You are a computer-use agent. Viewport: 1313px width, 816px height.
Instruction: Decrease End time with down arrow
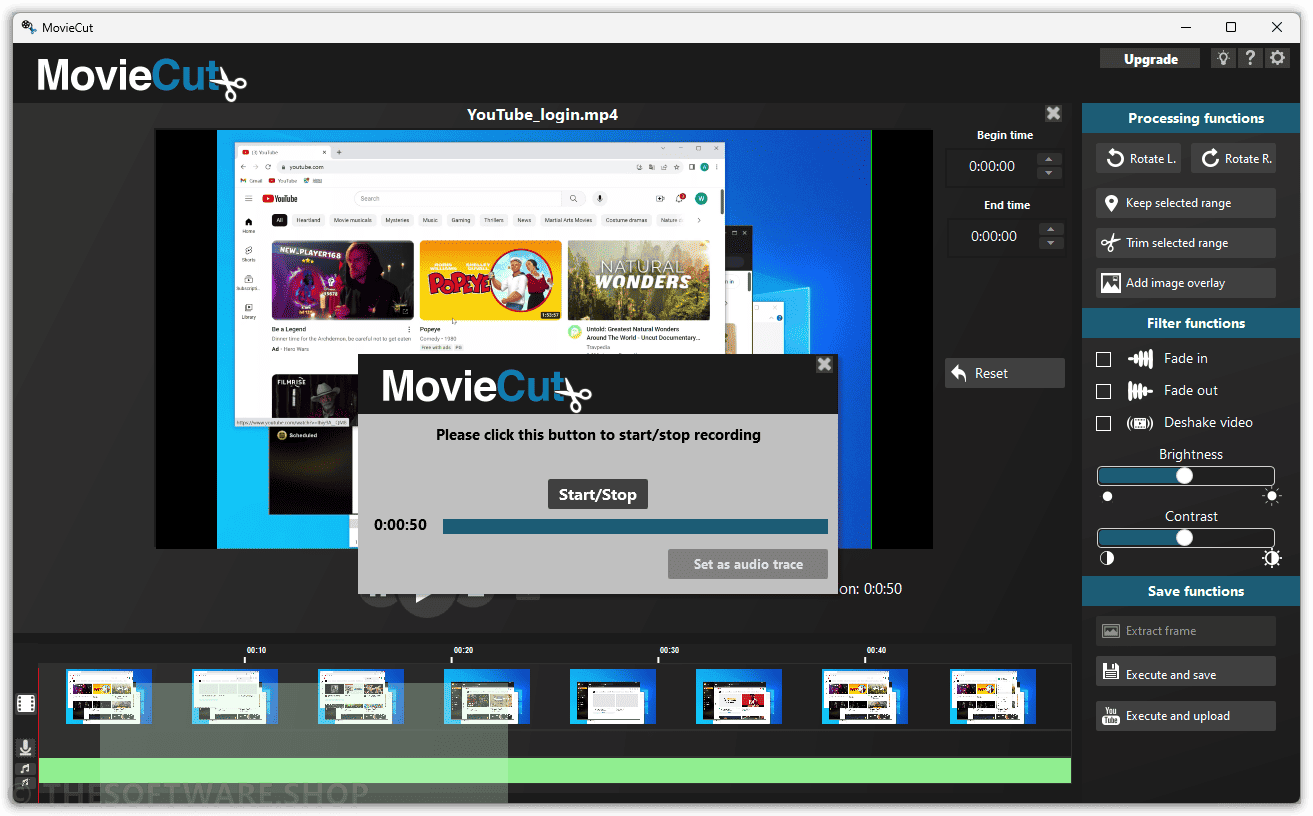tap(1049, 244)
